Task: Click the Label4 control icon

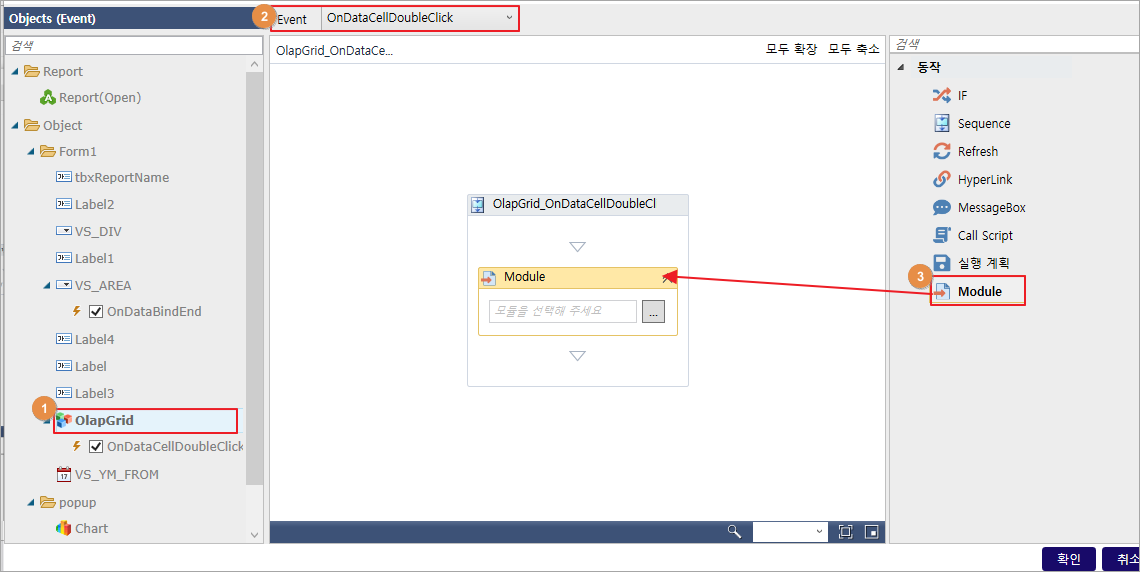Action: click(x=64, y=339)
